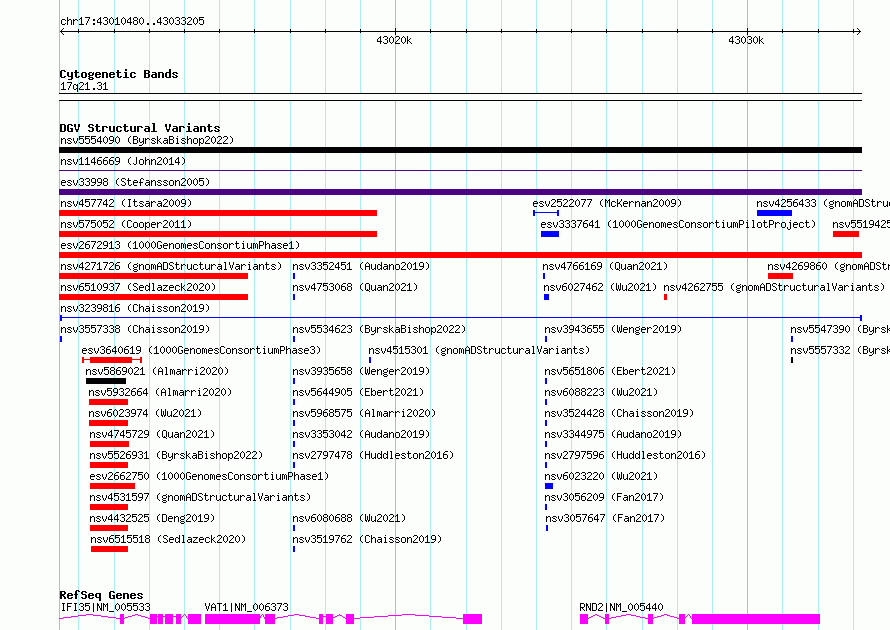Select the VAT1|NM_006373 gene label

[246, 607]
